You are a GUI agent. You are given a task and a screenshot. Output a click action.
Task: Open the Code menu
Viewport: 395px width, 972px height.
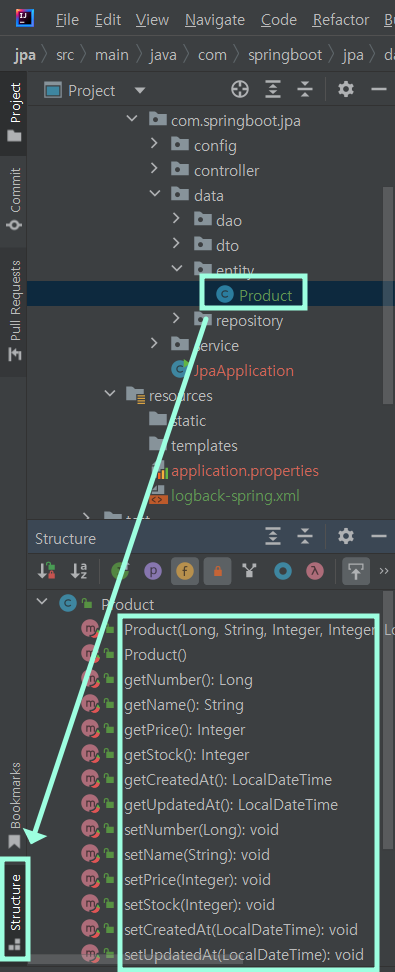[x=278, y=20]
